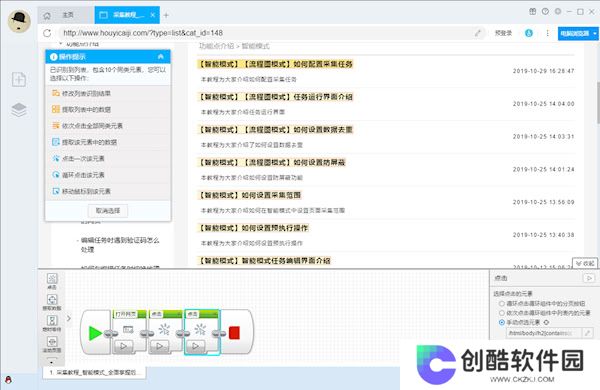Choose 修改列表识别结果 in 操作提示
This screenshot has height=390, width=600.
tap(108, 93)
